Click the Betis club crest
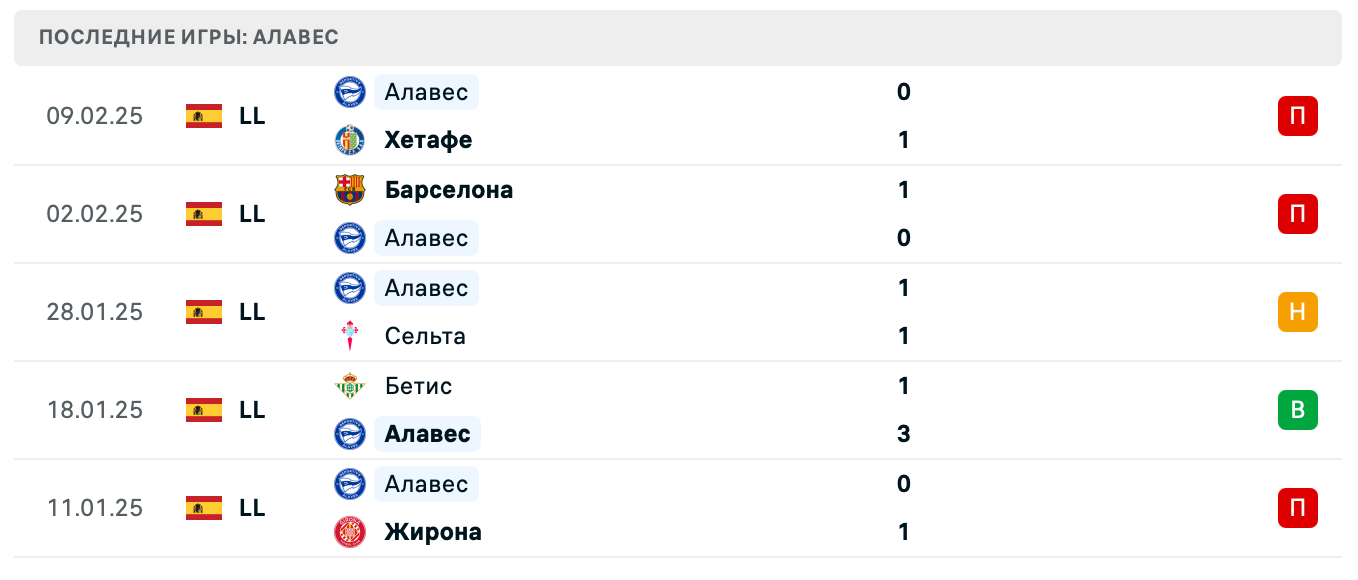 [x=349, y=386]
